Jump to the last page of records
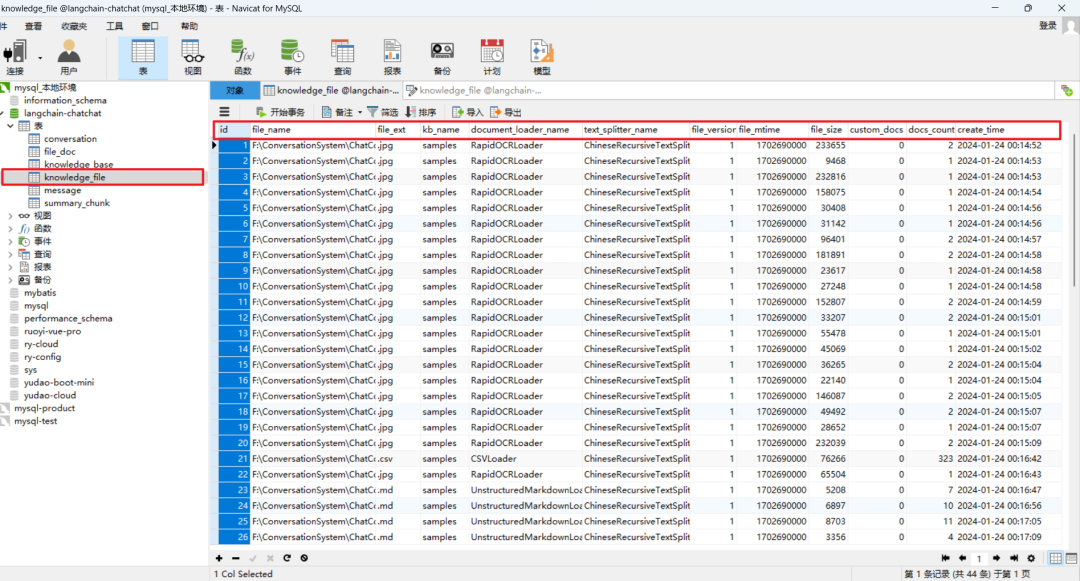Image resolution: width=1080 pixels, height=581 pixels. tap(1014, 558)
